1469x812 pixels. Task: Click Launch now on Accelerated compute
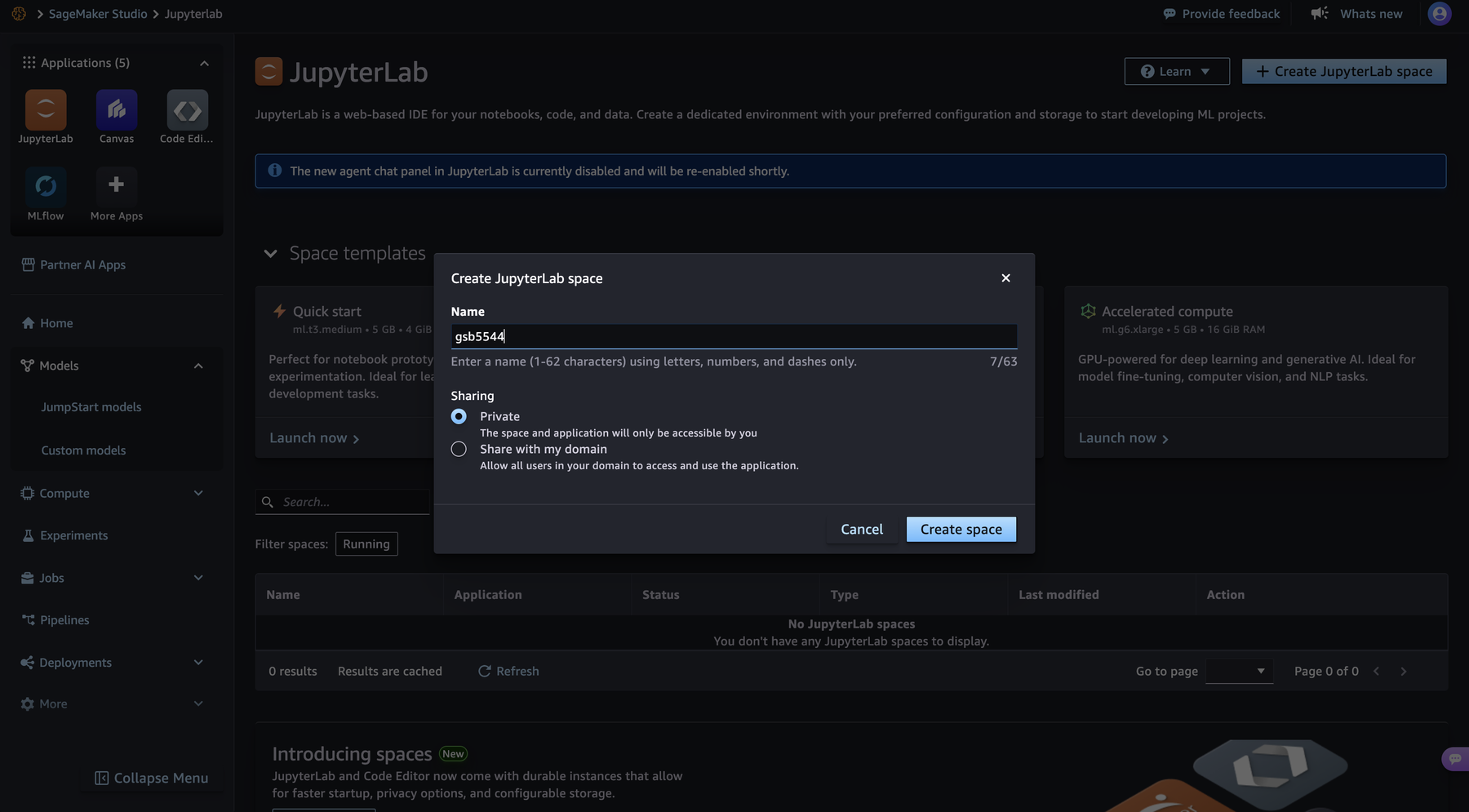(1123, 438)
